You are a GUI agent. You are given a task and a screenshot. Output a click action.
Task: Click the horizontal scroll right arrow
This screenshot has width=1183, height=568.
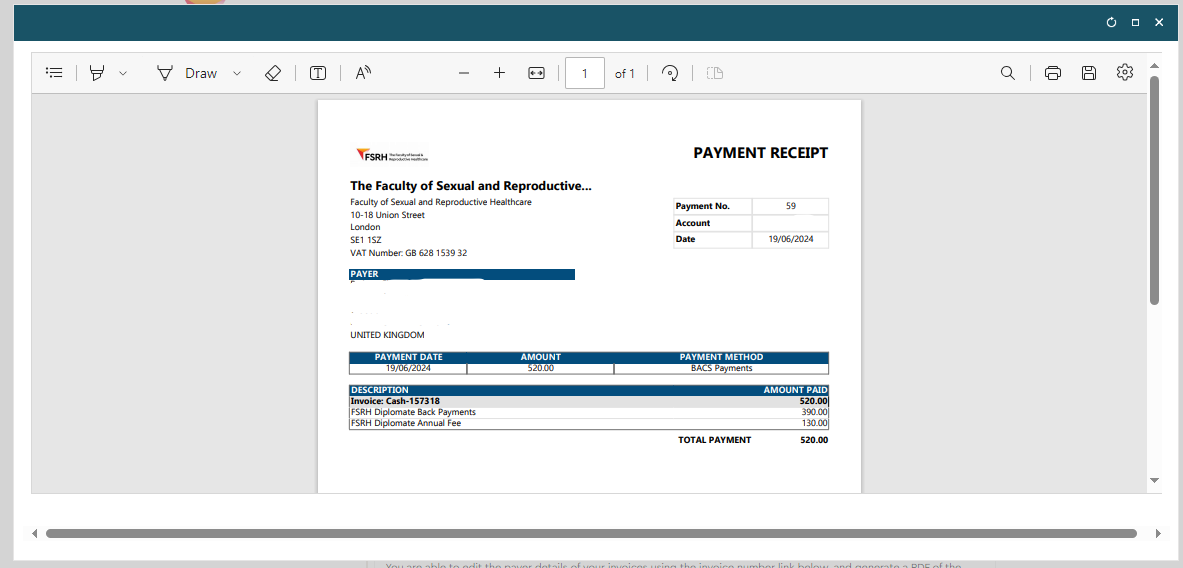pyautogui.click(x=1159, y=533)
